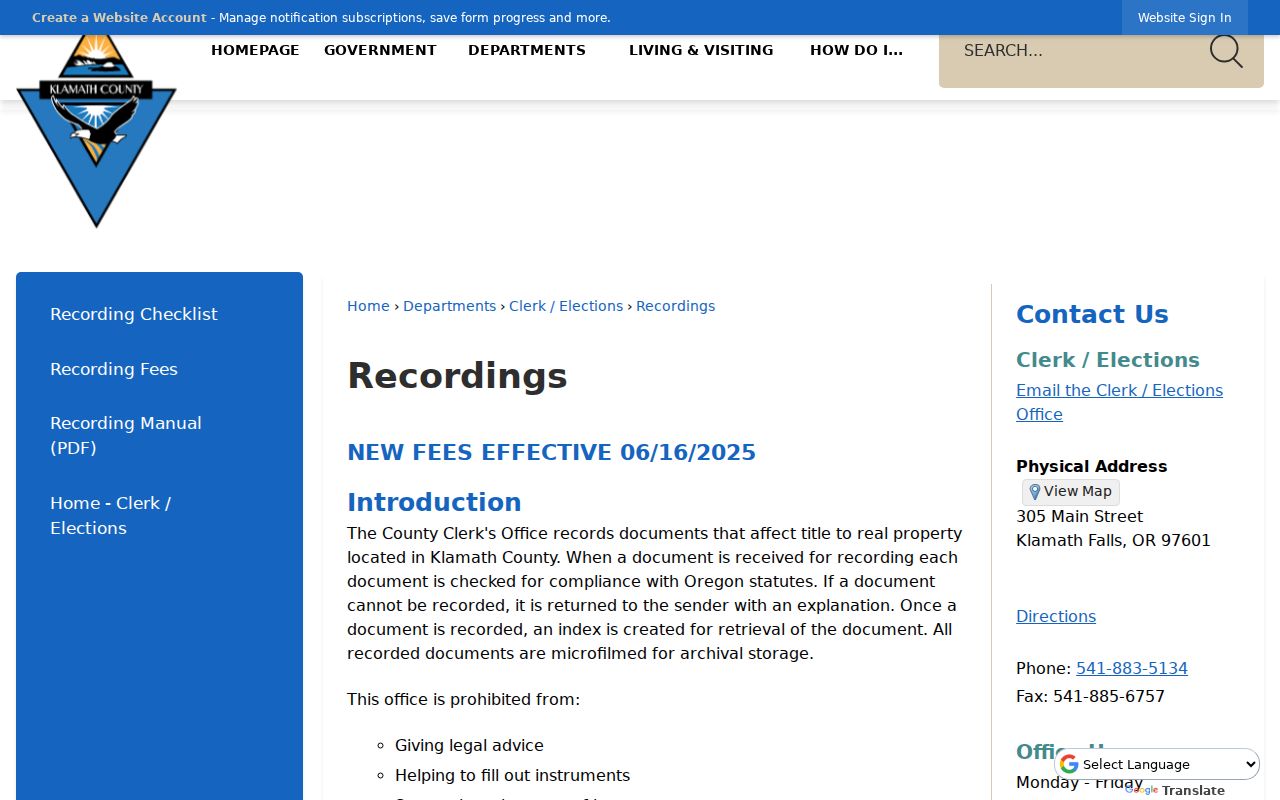The image size is (1280, 800).
Task: Click the 'Fax: 541-885-6757' text
Action: [1090, 697]
